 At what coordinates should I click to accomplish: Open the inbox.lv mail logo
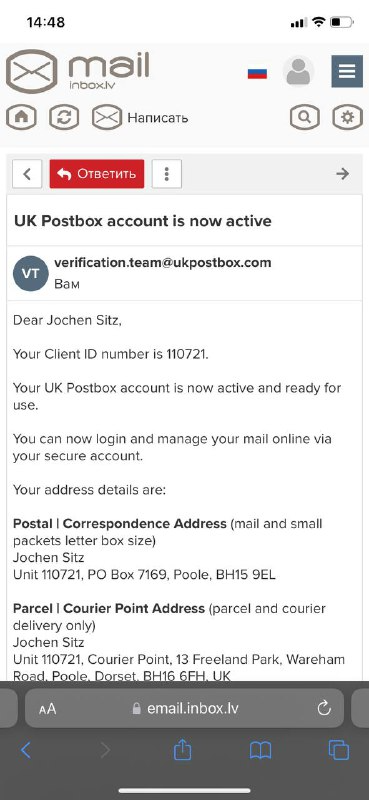78,71
